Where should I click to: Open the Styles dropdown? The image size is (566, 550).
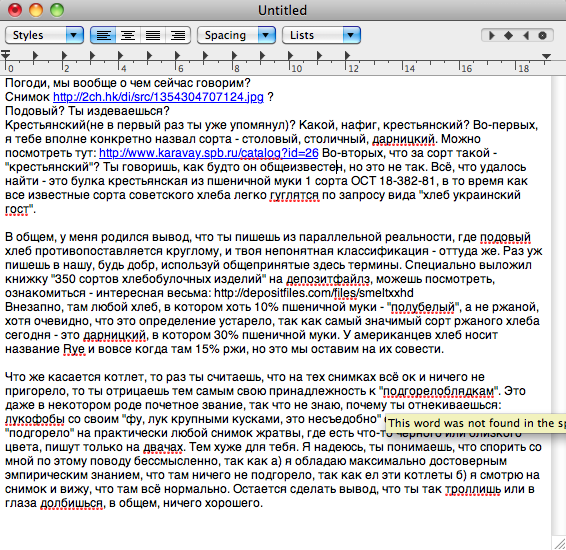pyautogui.click(x=44, y=35)
